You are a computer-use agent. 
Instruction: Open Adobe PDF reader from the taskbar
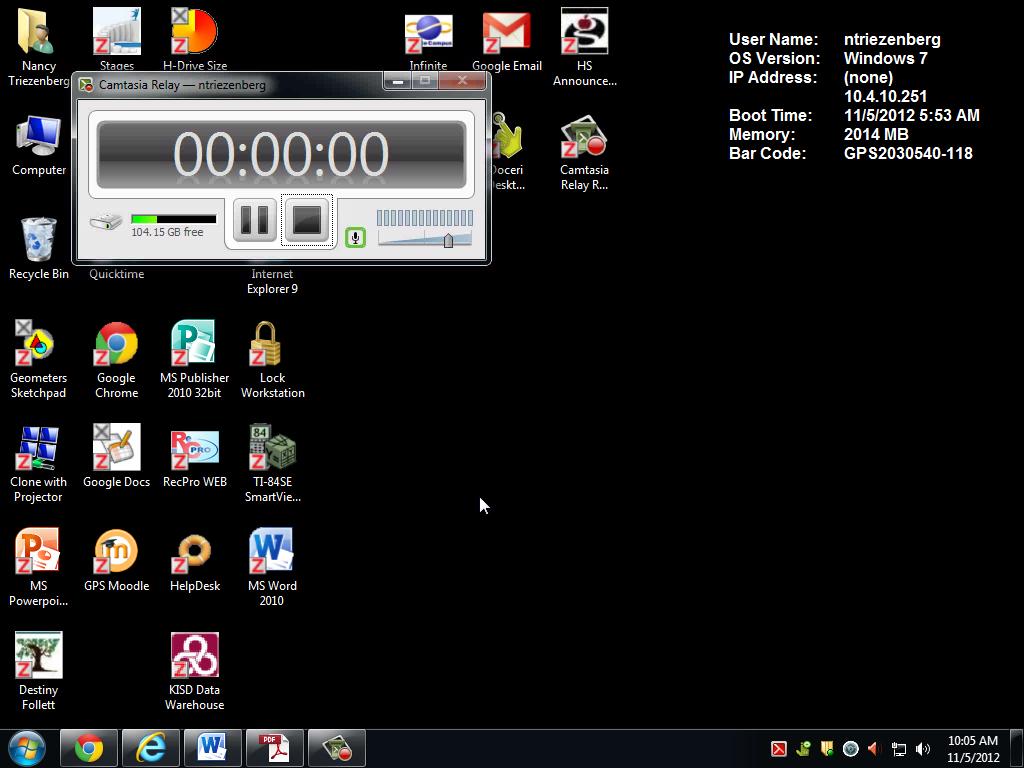coord(275,748)
